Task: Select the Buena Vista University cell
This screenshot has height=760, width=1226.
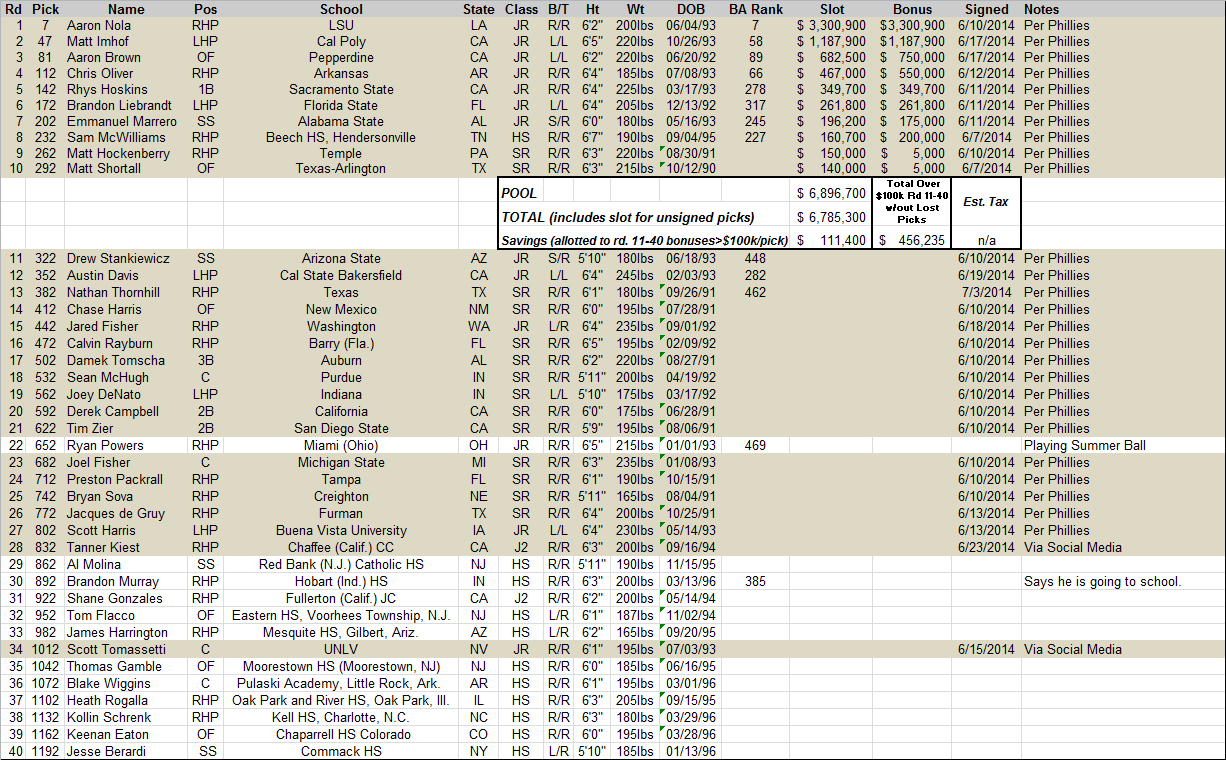Action: coord(341,530)
